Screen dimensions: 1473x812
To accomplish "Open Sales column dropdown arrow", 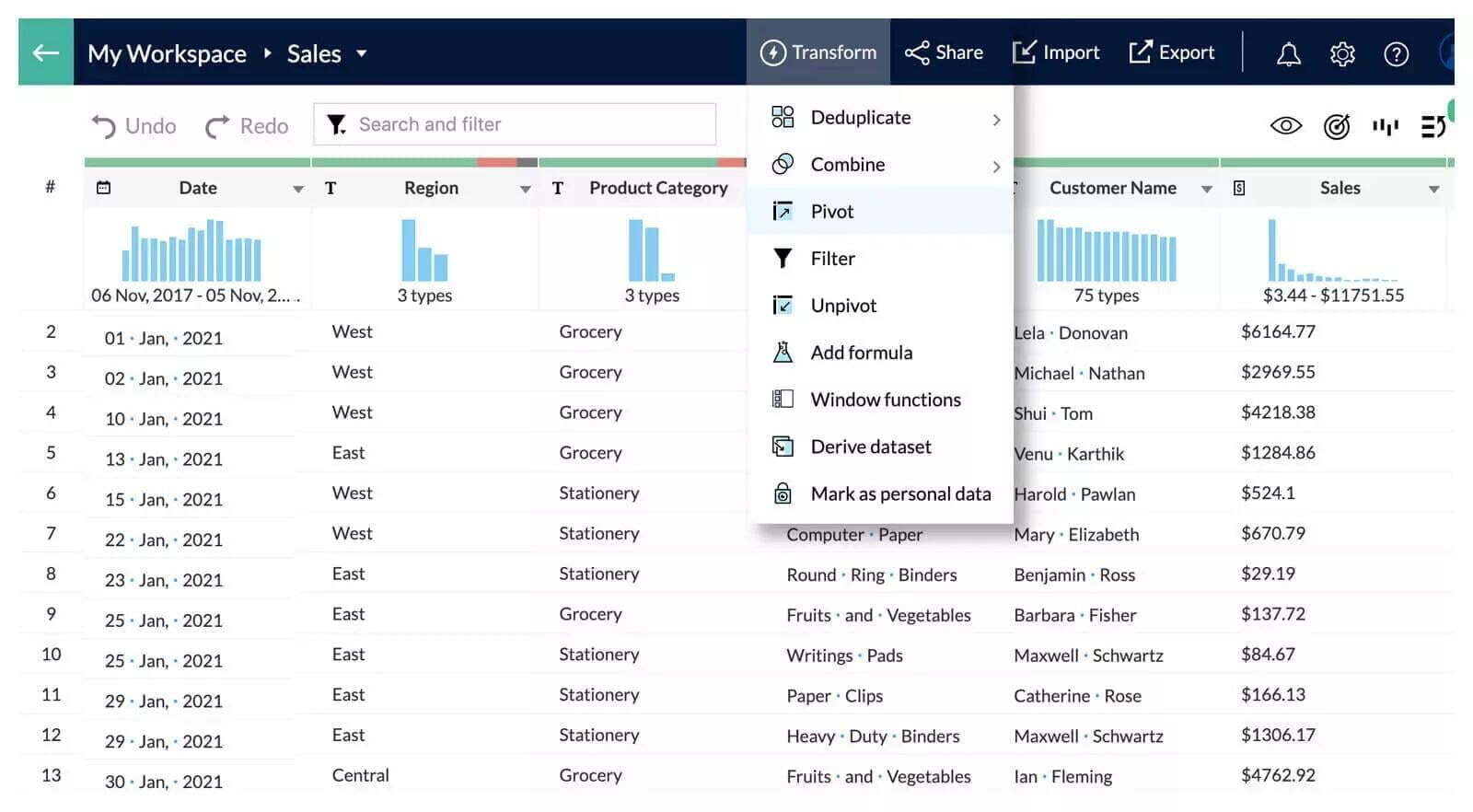I will pos(1434,190).
